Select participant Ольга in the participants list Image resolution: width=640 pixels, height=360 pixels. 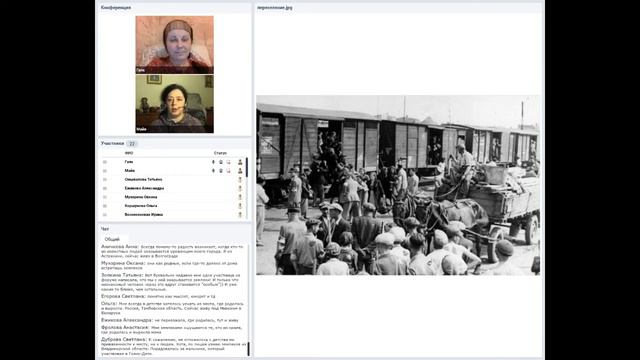tap(141, 206)
